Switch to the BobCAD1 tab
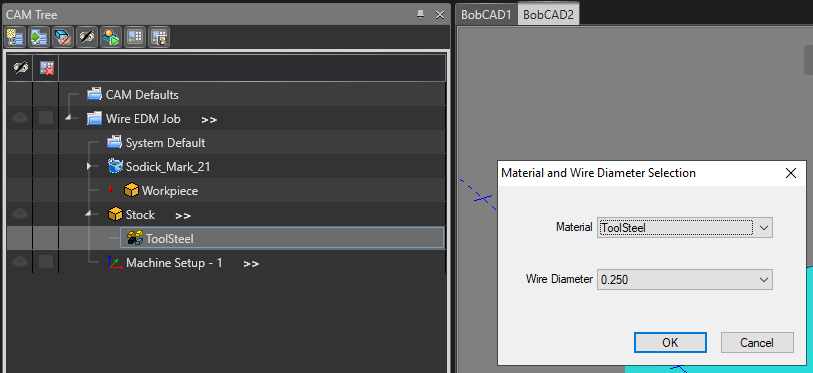 (x=486, y=15)
